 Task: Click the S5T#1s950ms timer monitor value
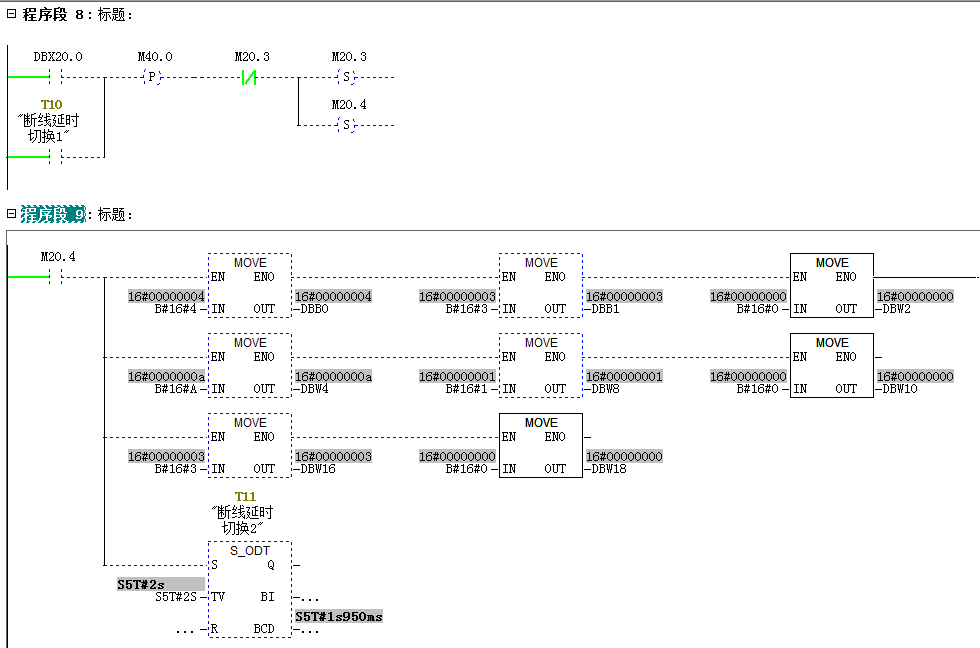(339, 616)
